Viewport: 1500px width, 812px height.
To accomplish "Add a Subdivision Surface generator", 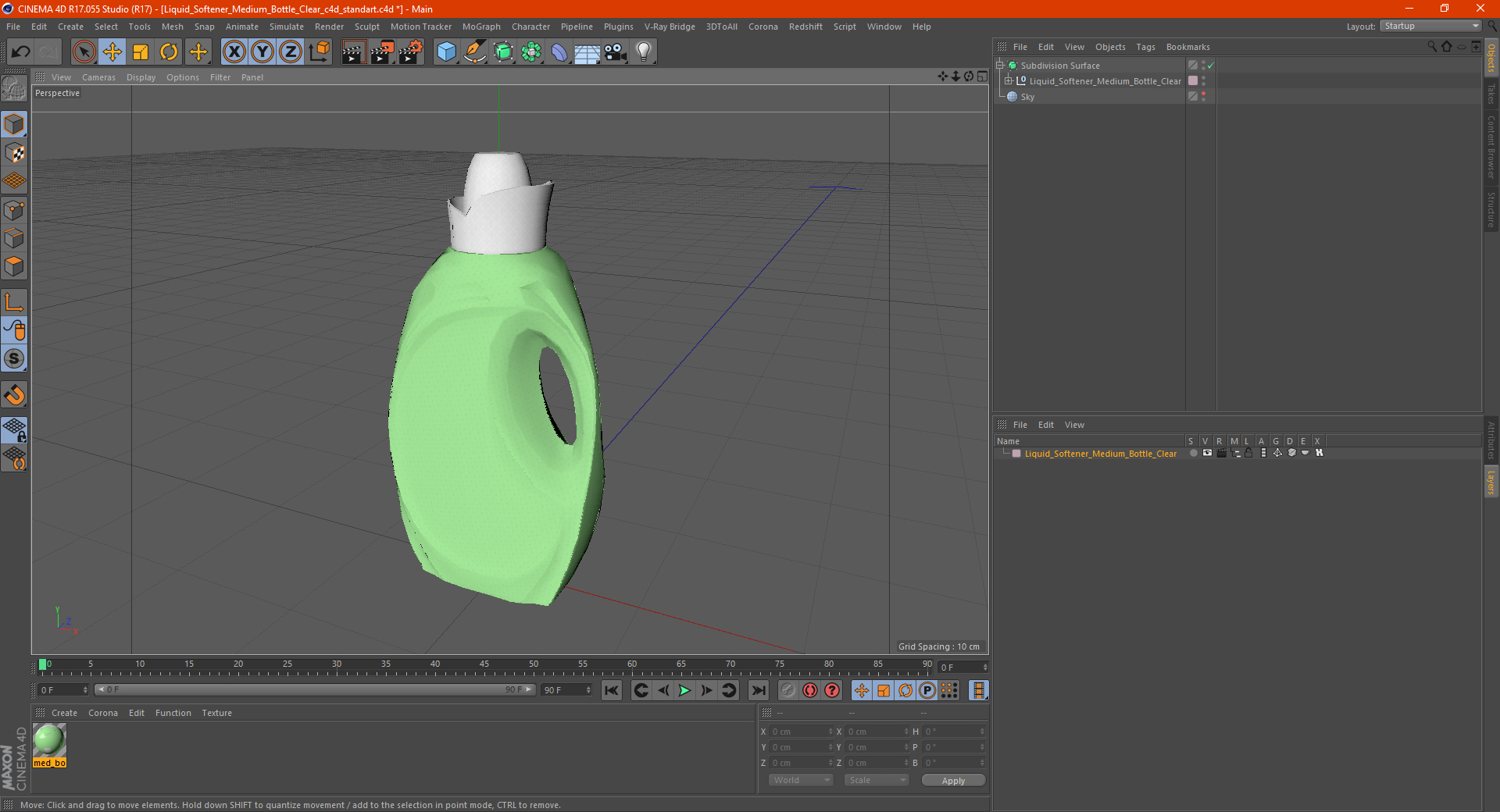I will coord(503,52).
